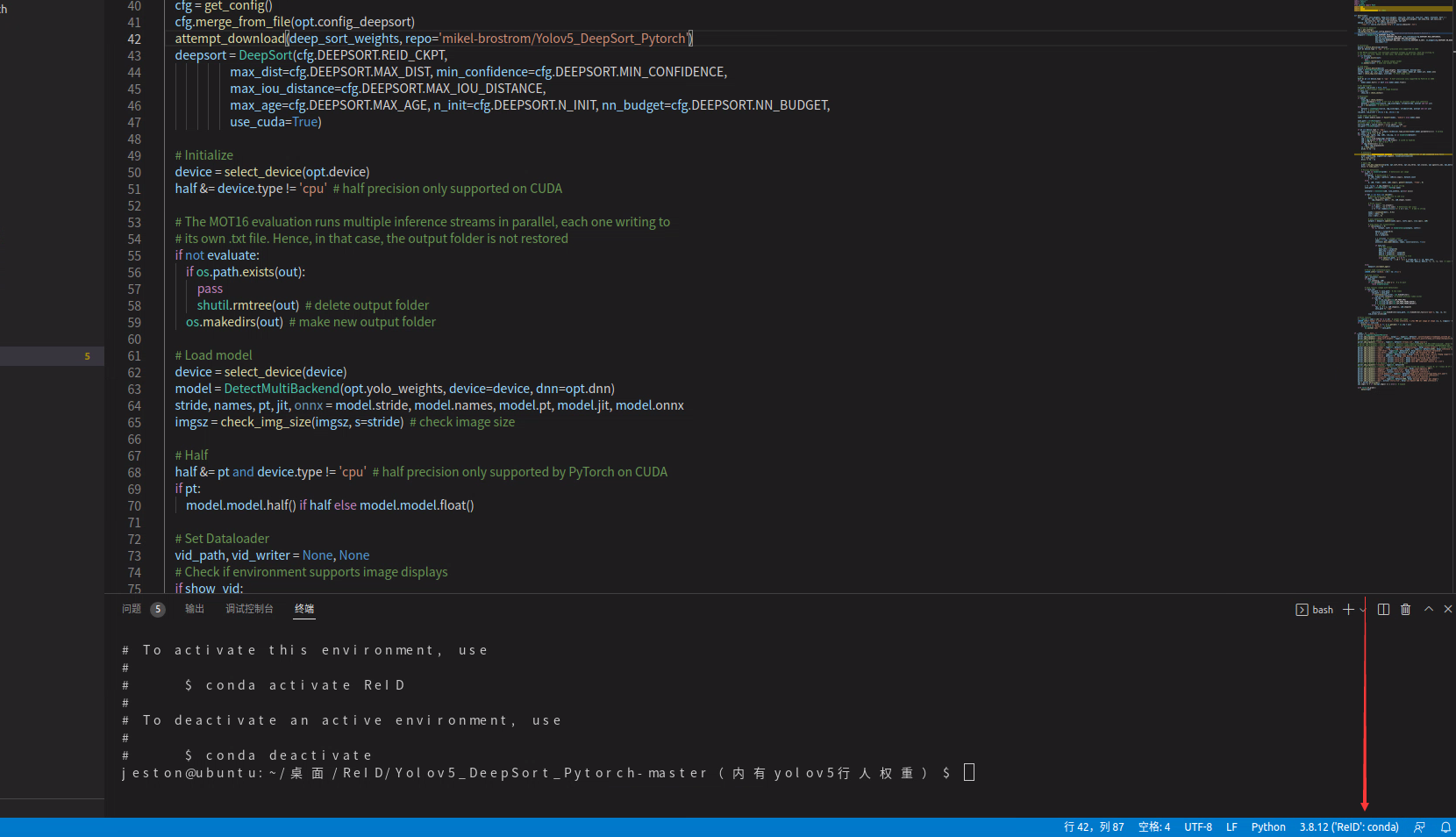Click the cursor position 行 42, 列 87

pyautogui.click(x=1094, y=827)
